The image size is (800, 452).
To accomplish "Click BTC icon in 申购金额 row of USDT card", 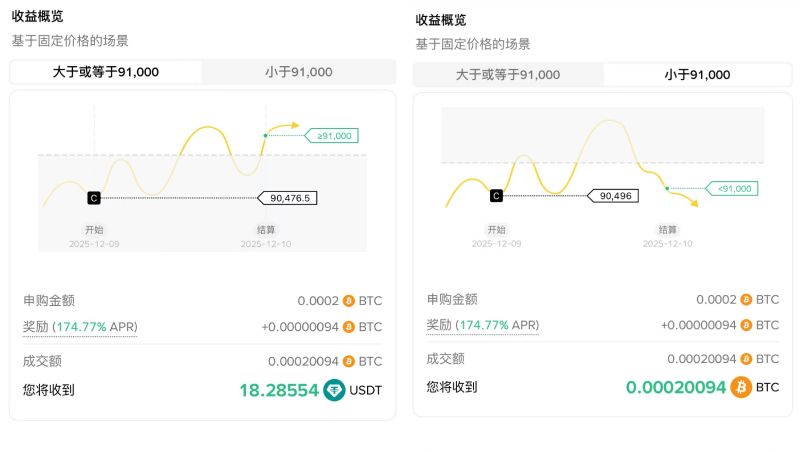I will (x=349, y=300).
